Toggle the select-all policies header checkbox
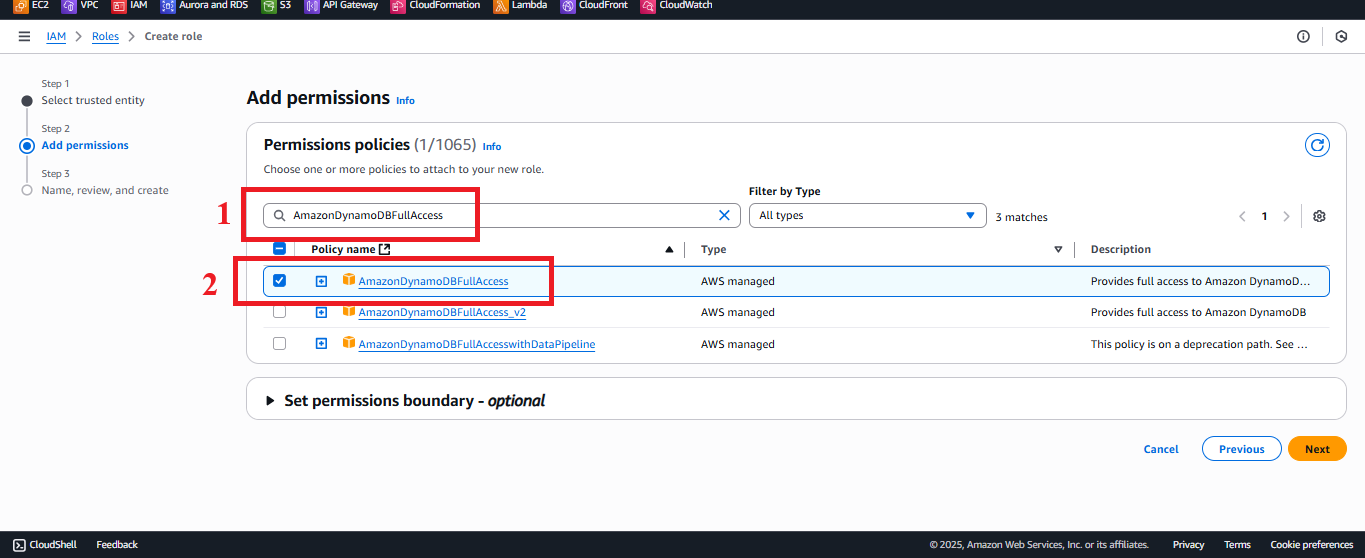This screenshot has height=558, width=1365. tap(279, 249)
